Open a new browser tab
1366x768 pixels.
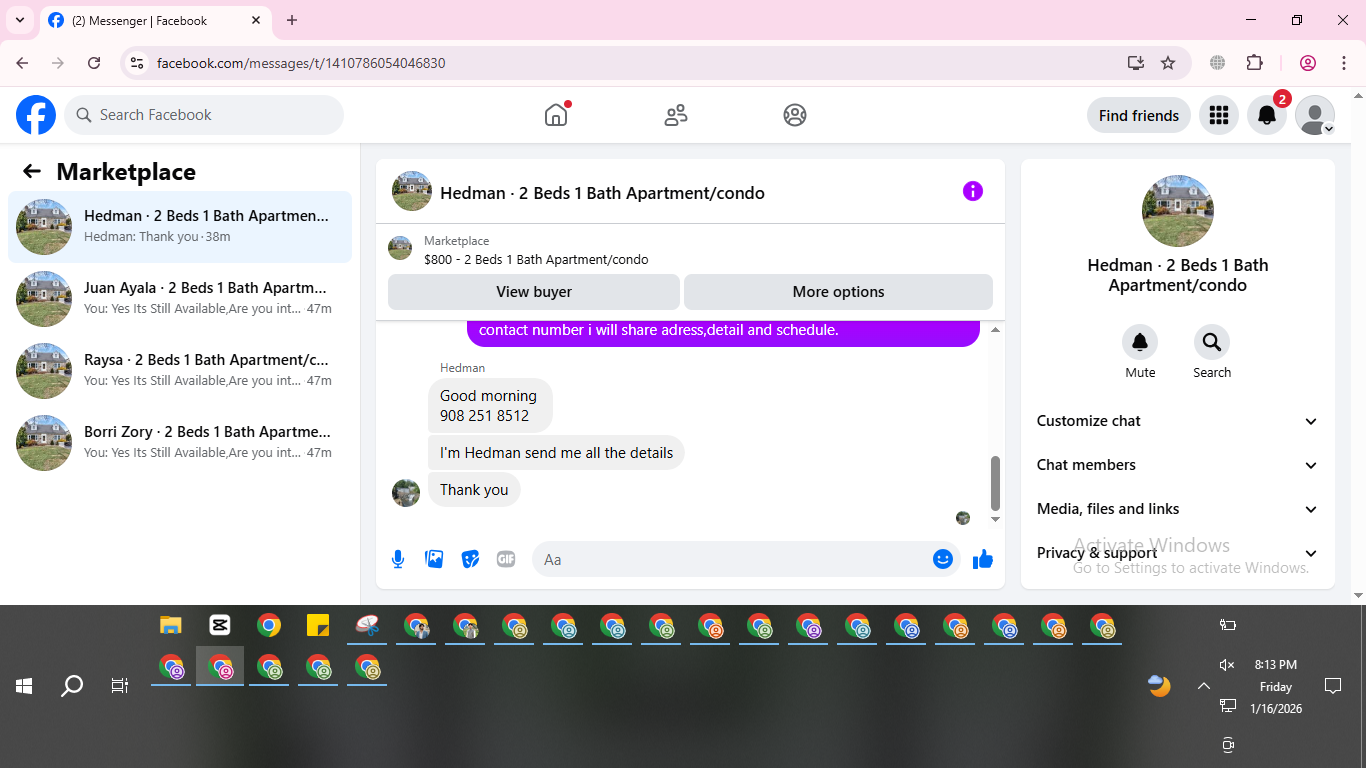pyautogui.click(x=292, y=20)
